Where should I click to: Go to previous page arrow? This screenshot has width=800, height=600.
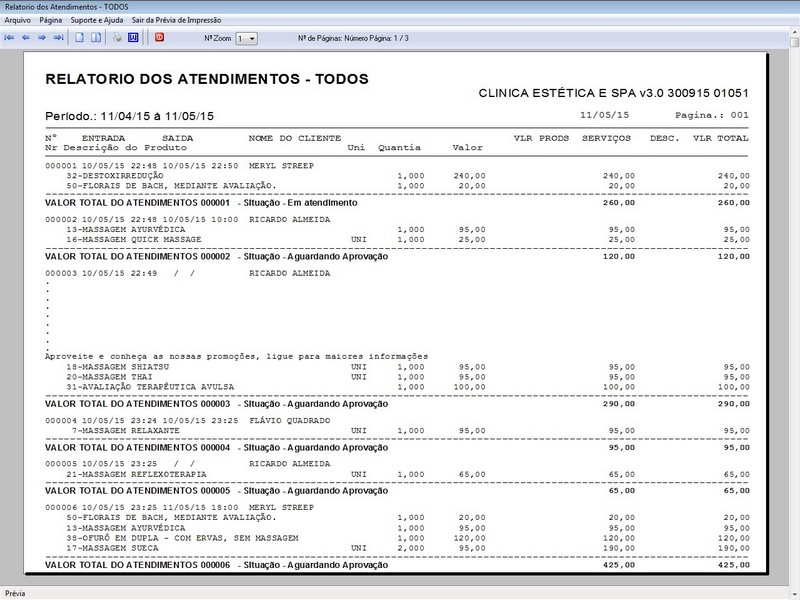pyautogui.click(x=26, y=38)
